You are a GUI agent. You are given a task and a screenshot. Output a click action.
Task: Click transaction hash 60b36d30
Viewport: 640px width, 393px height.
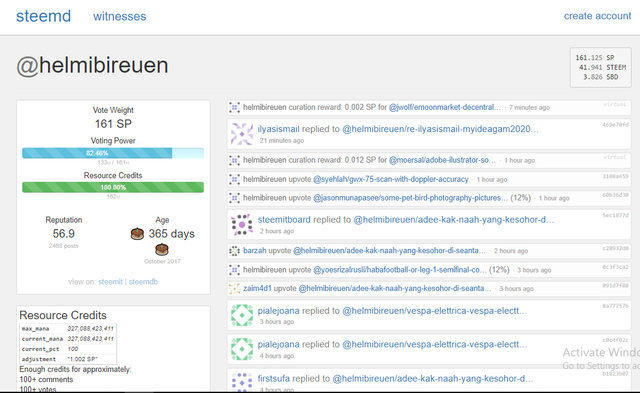point(615,195)
